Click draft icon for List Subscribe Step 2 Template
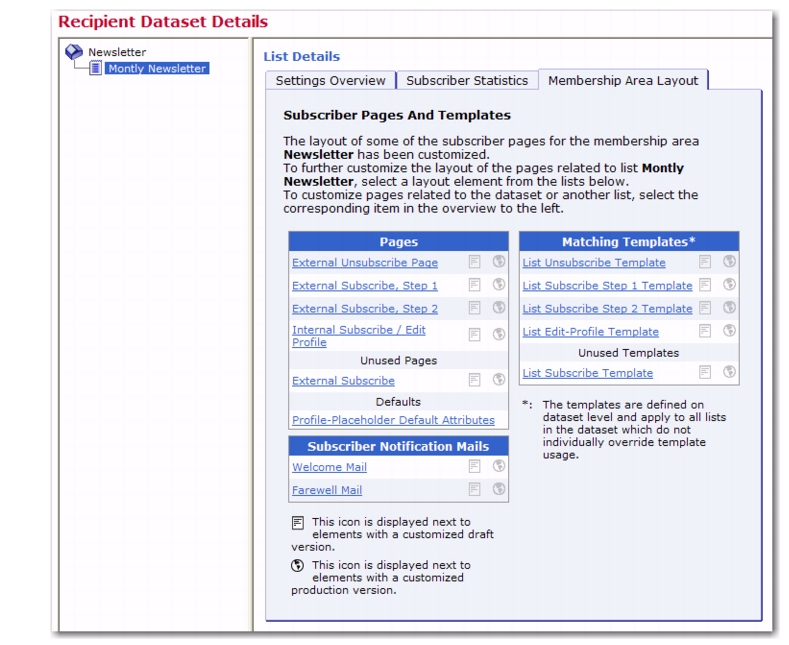 705,308
